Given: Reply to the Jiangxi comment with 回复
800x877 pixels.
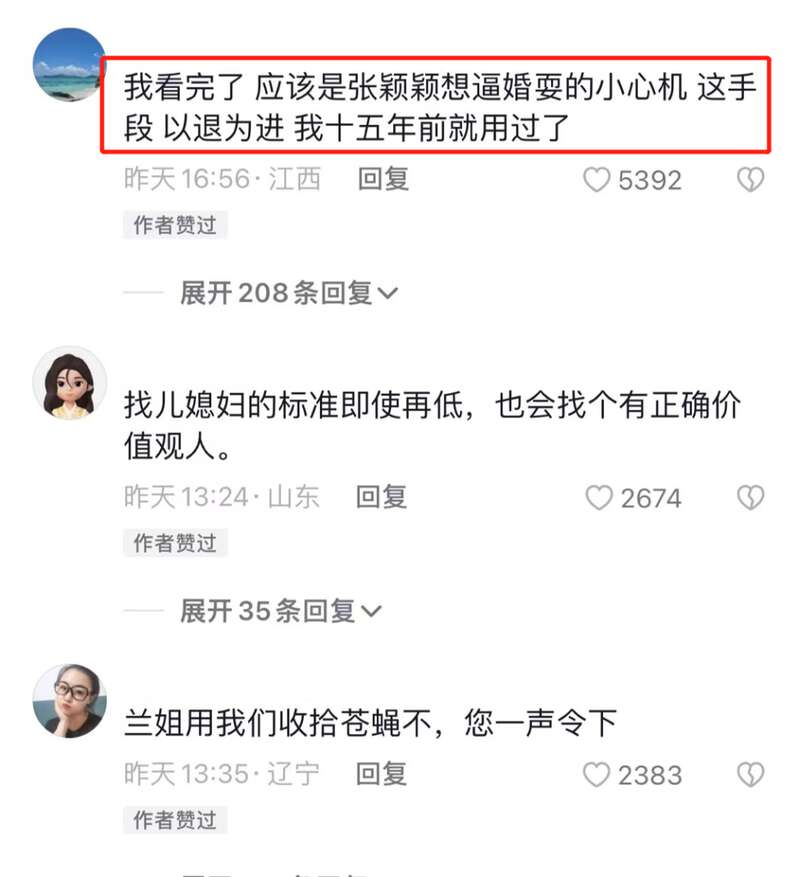Looking at the screenshot, I should 383,179.
